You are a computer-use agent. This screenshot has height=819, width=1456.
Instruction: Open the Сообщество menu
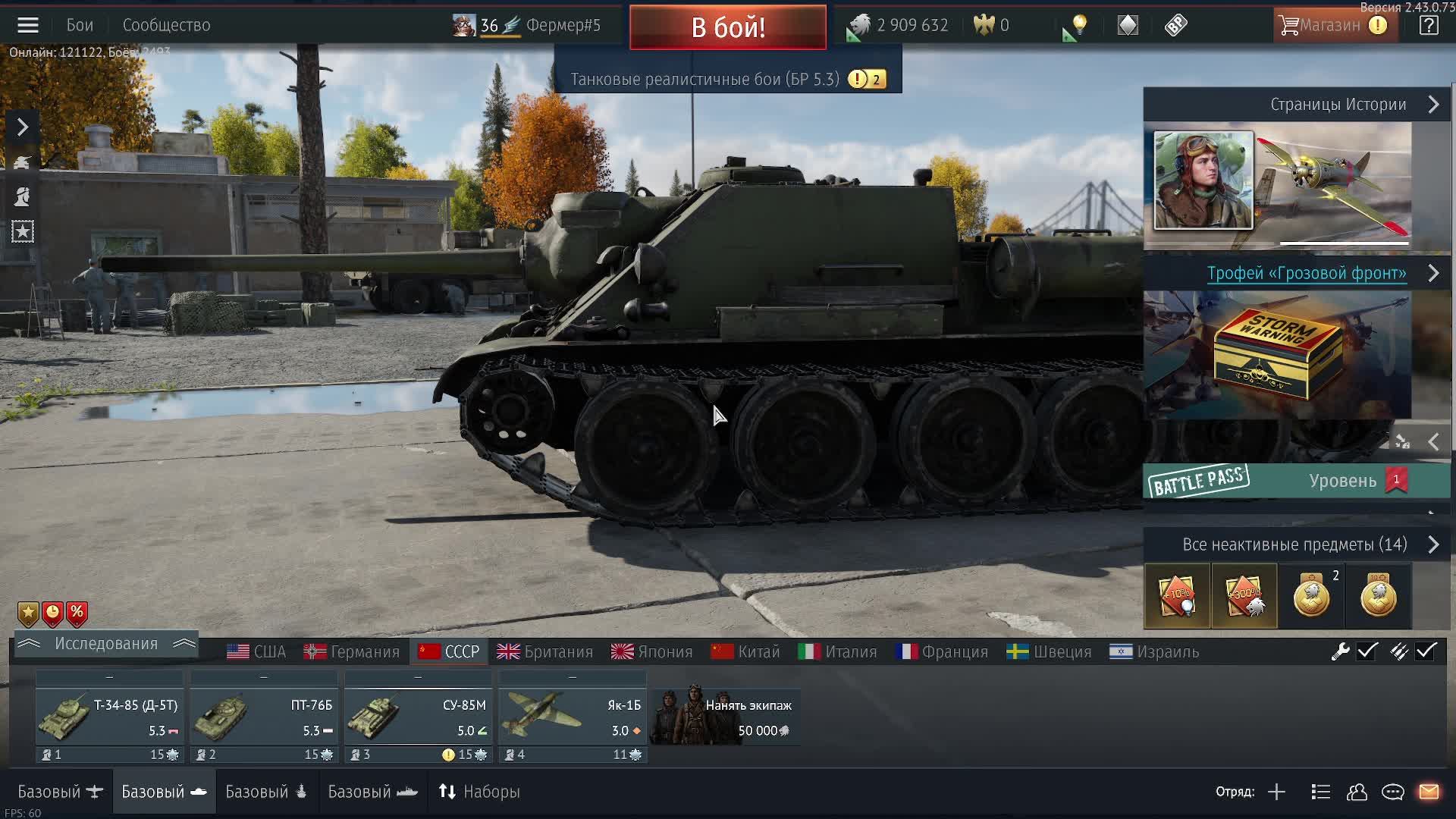(166, 25)
